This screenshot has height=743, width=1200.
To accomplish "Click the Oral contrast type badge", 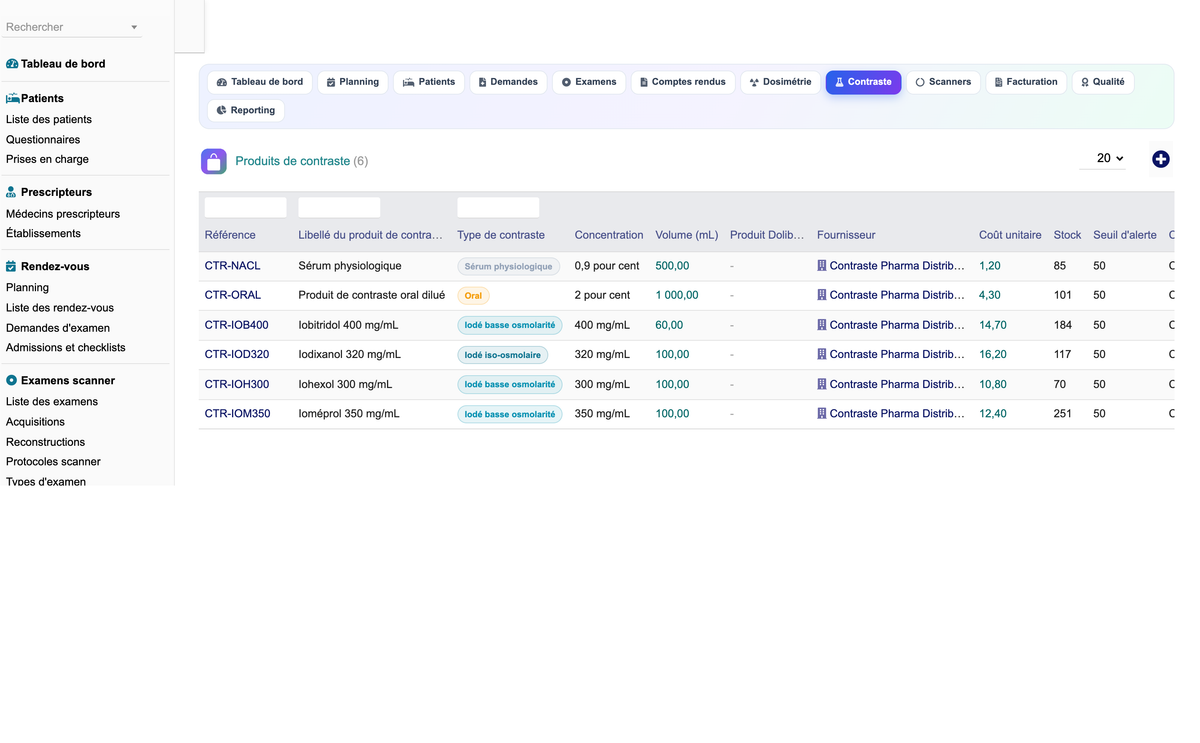I will tap(473, 296).
